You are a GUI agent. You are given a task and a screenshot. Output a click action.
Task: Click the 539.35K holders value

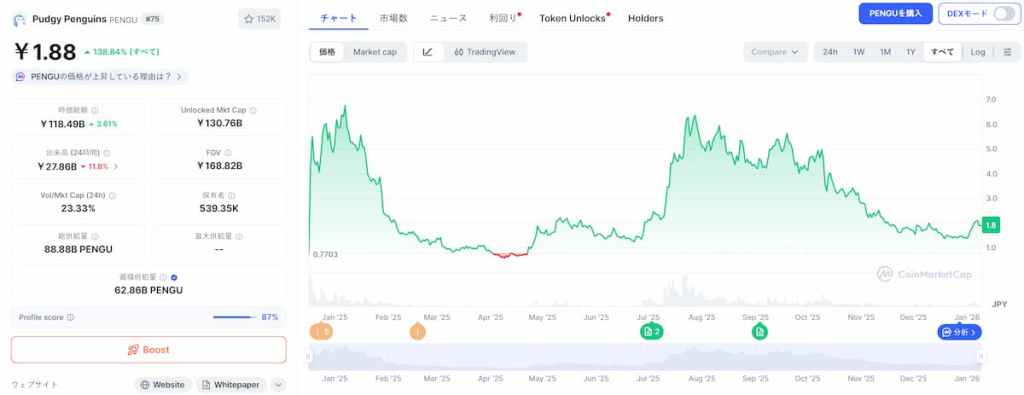[x=219, y=208]
